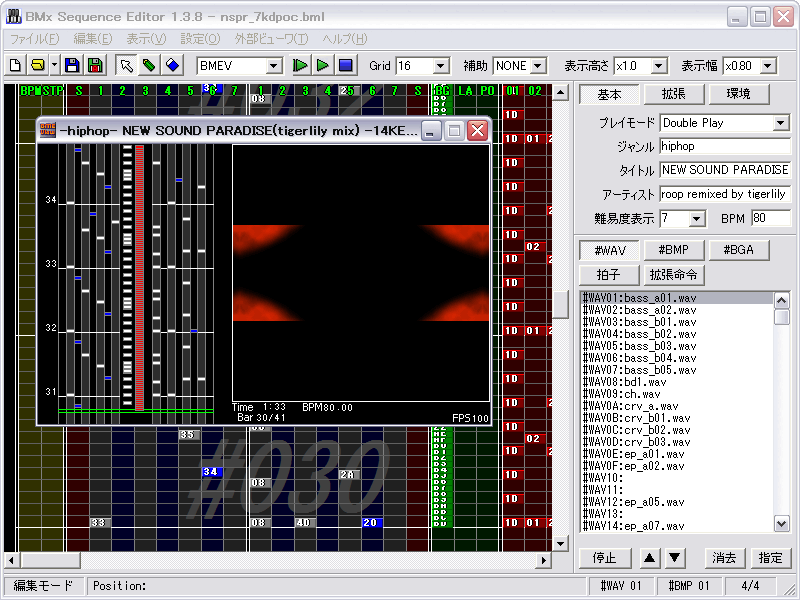Save the file using blue floppy icon
The width and height of the screenshot is (800, 600).
tap(72, 66)
